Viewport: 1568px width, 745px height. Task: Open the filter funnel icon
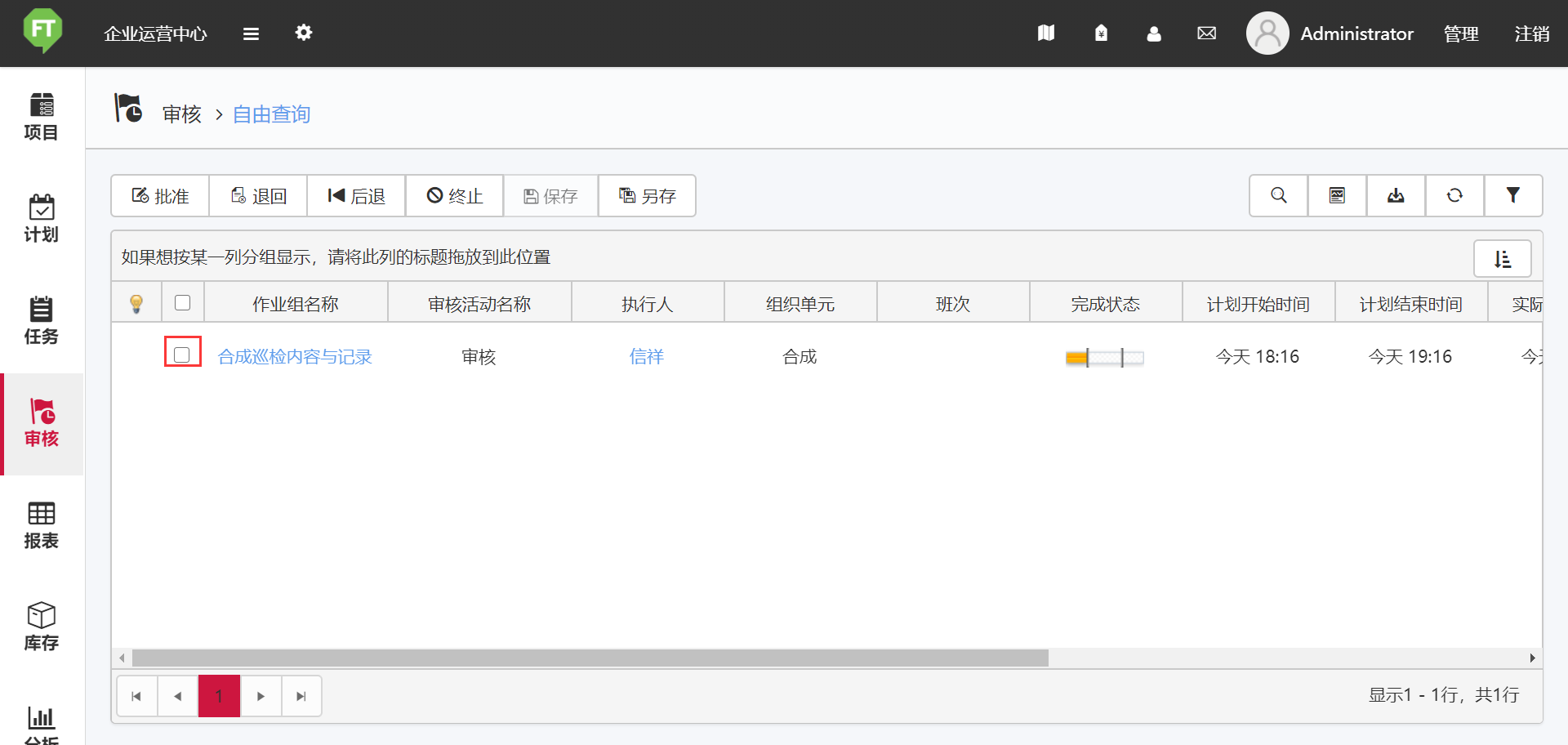coord(1512,195)
